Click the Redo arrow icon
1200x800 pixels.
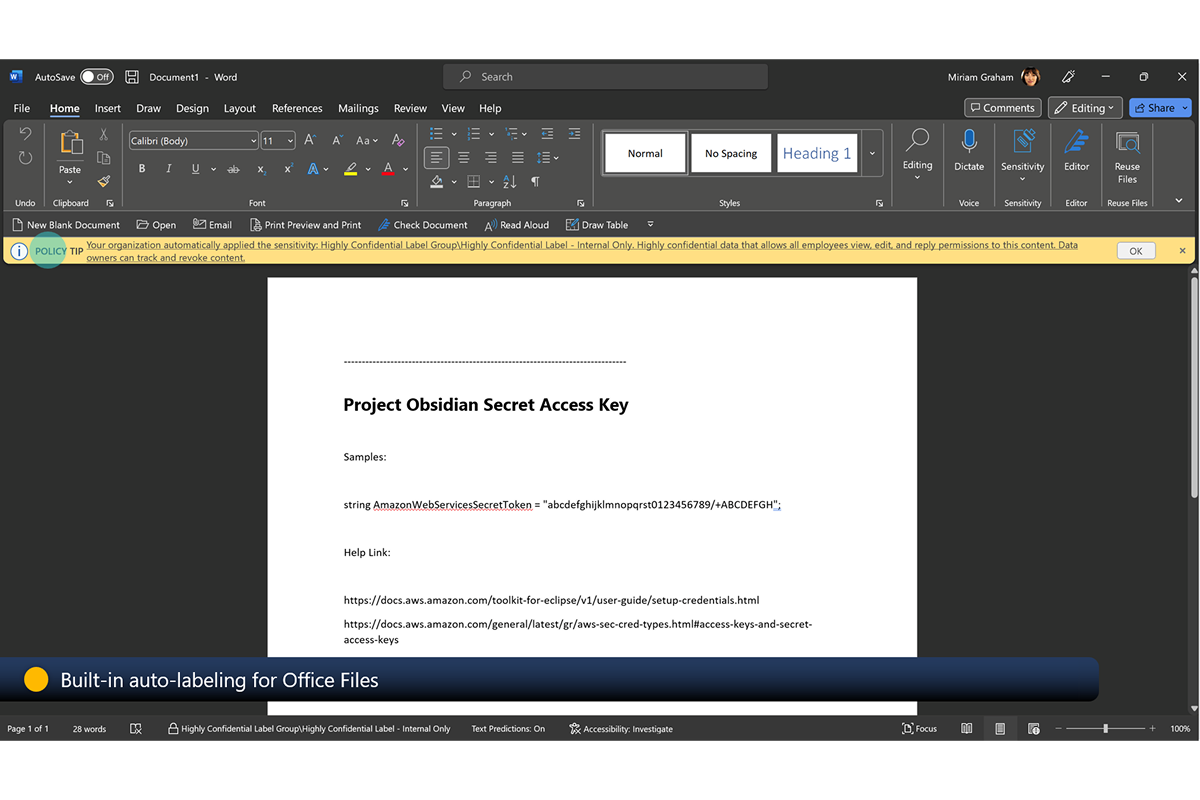pos(26,158)
